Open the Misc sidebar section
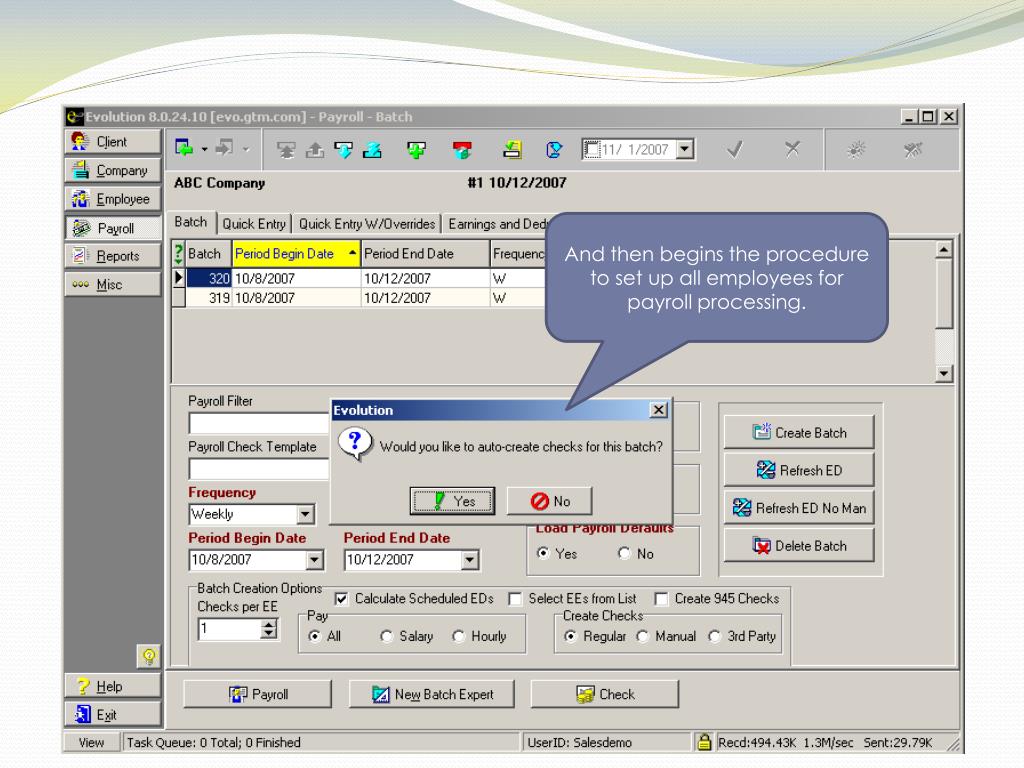 pyautogui.click(x=113, y=284)
